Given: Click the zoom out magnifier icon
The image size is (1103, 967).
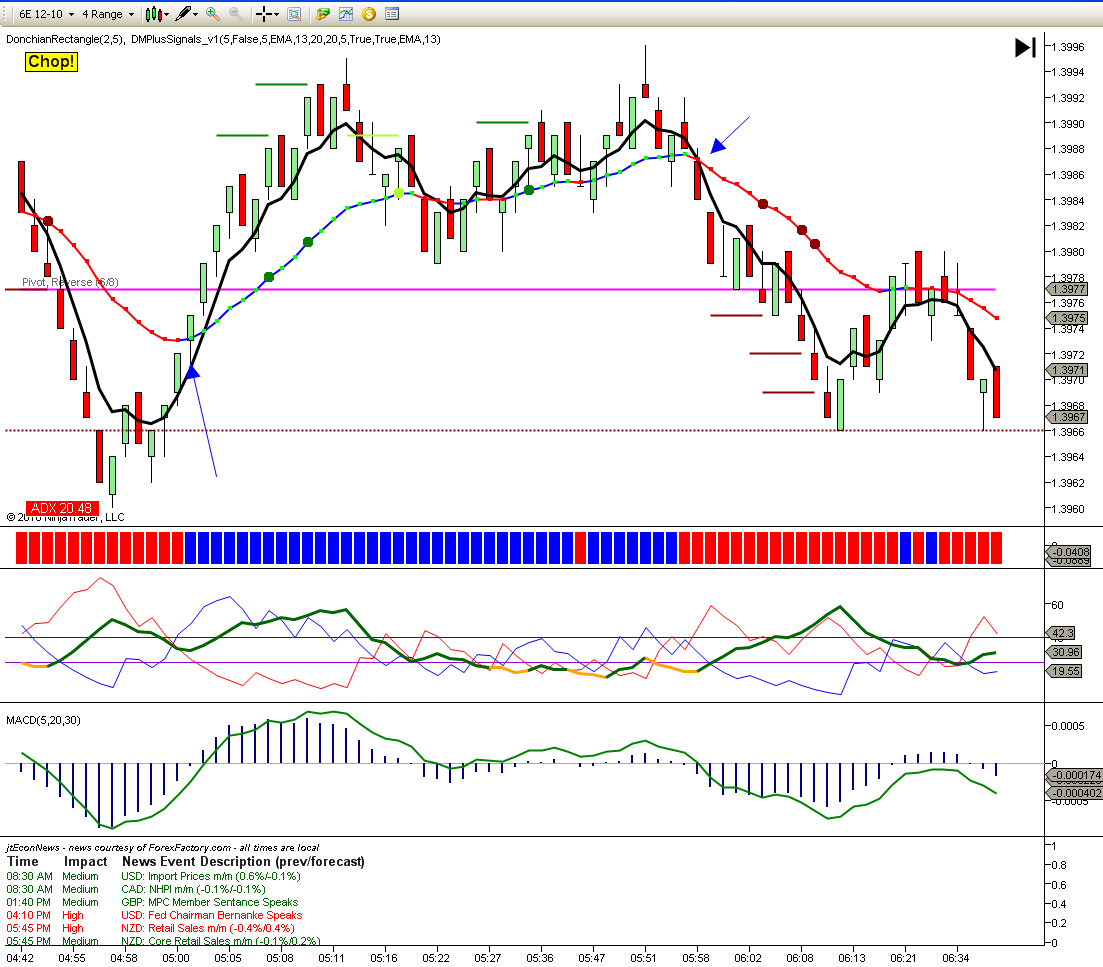Looking at the screenshot, I should coord(236,13).
